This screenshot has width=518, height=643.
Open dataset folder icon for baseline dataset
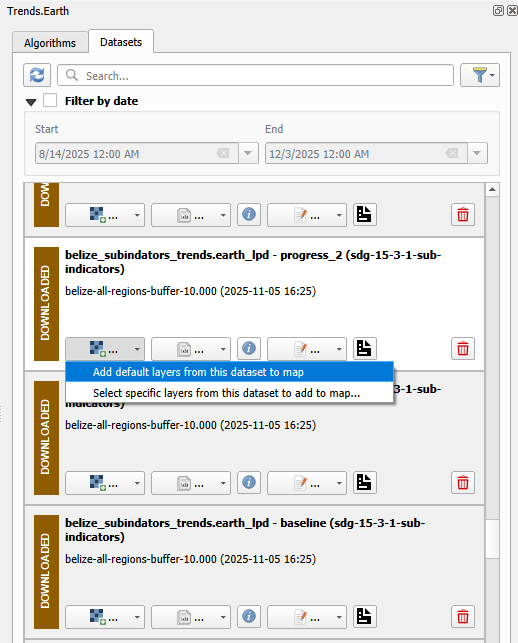365,616
